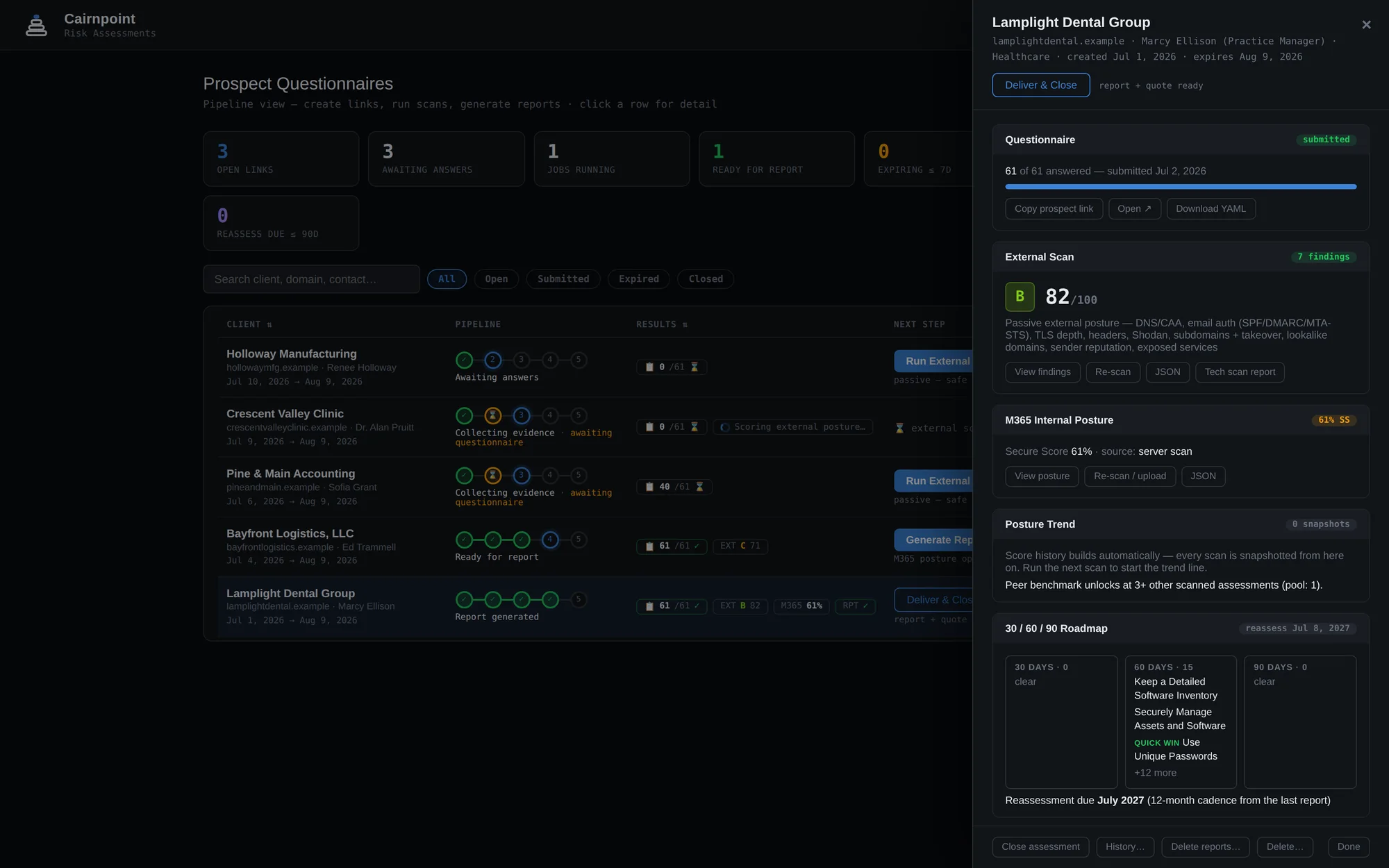The height and width of the screenshot is (868, 1389).
Task: Click Lamplight M365 61% chip
Action: click(x=801, y=606)
